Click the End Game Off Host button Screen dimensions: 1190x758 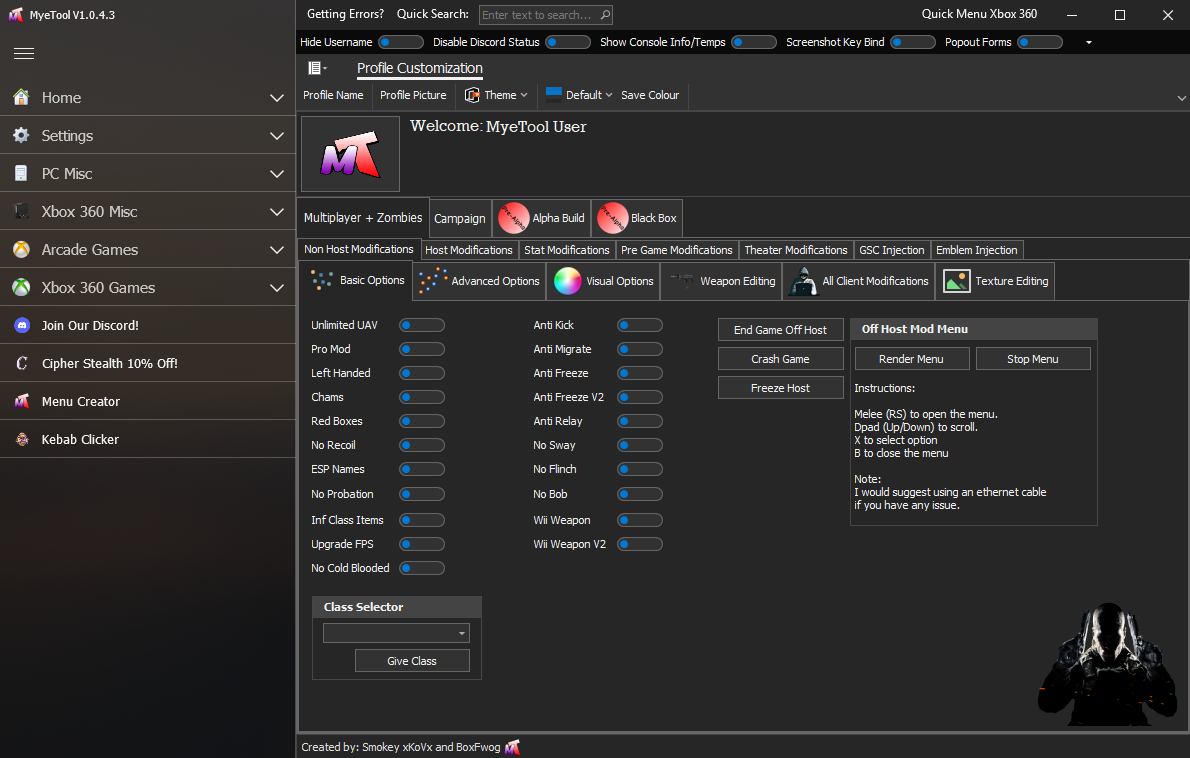(780, 329)
